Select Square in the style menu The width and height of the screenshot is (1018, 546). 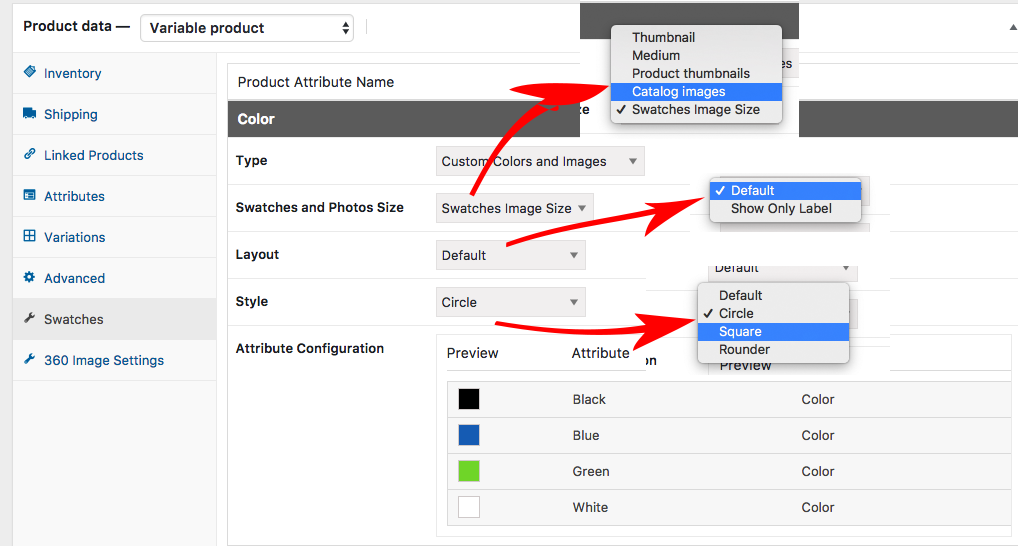740,332
